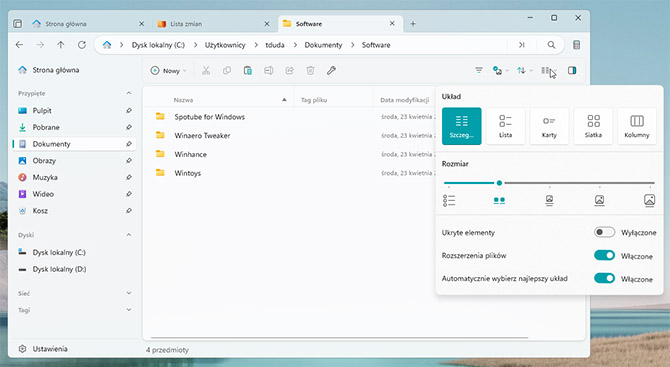Click the Delete trash icon
The height and width of the screenshot is (367, 670).
(x=311, y=70)
